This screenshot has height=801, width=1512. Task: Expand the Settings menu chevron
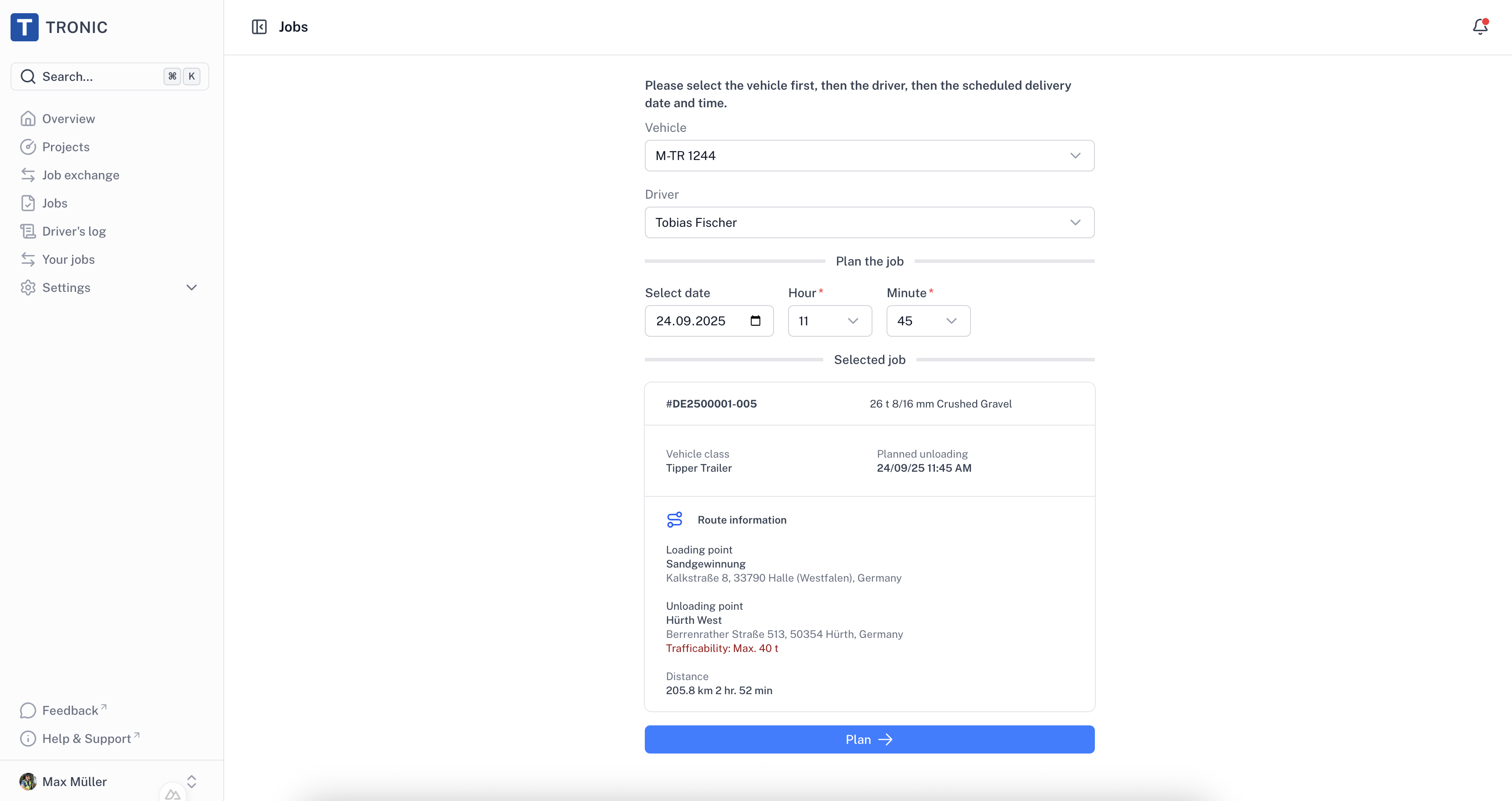[191, 288]
